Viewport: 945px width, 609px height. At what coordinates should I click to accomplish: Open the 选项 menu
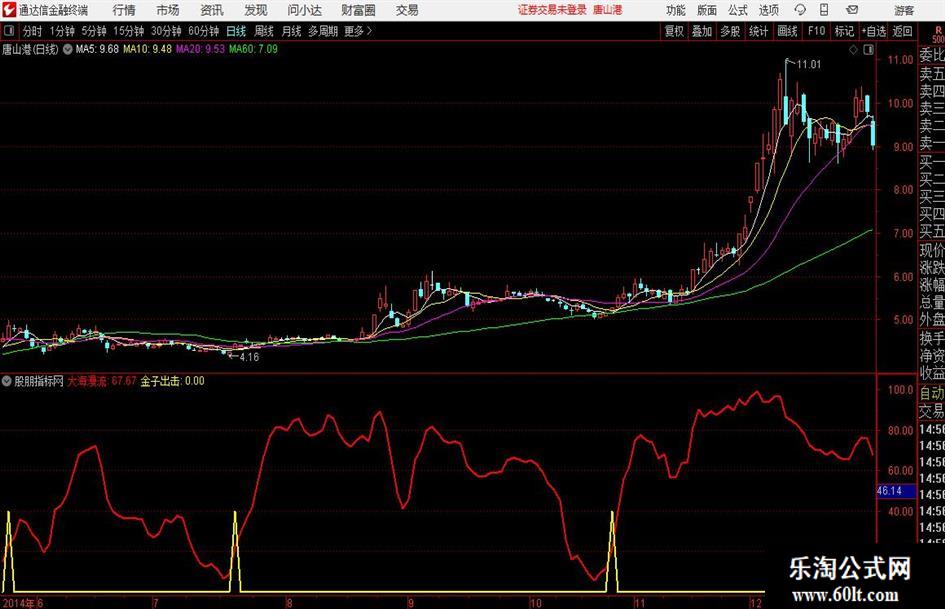[x=768, y=10]
